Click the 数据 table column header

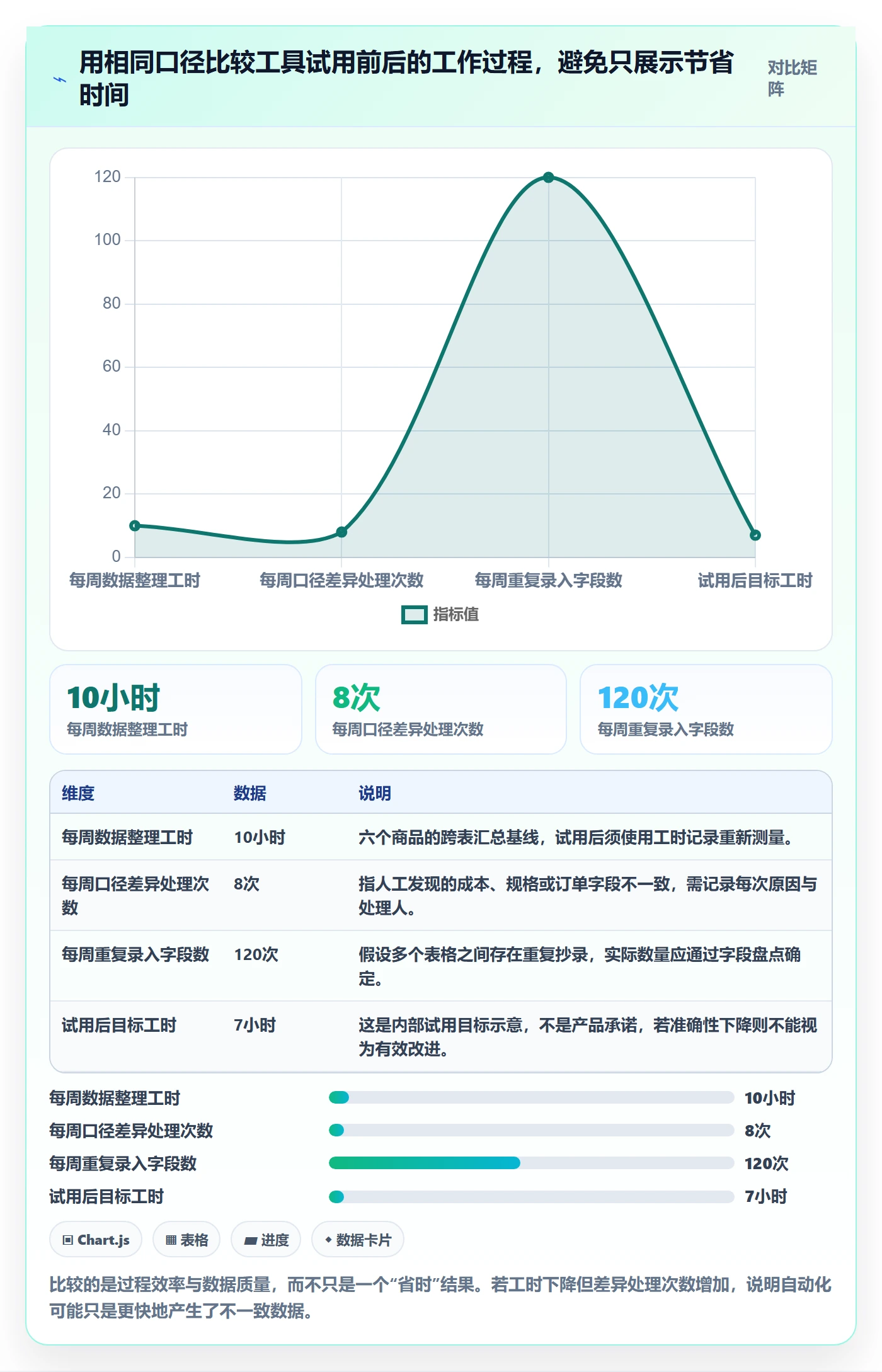point(250,793)
